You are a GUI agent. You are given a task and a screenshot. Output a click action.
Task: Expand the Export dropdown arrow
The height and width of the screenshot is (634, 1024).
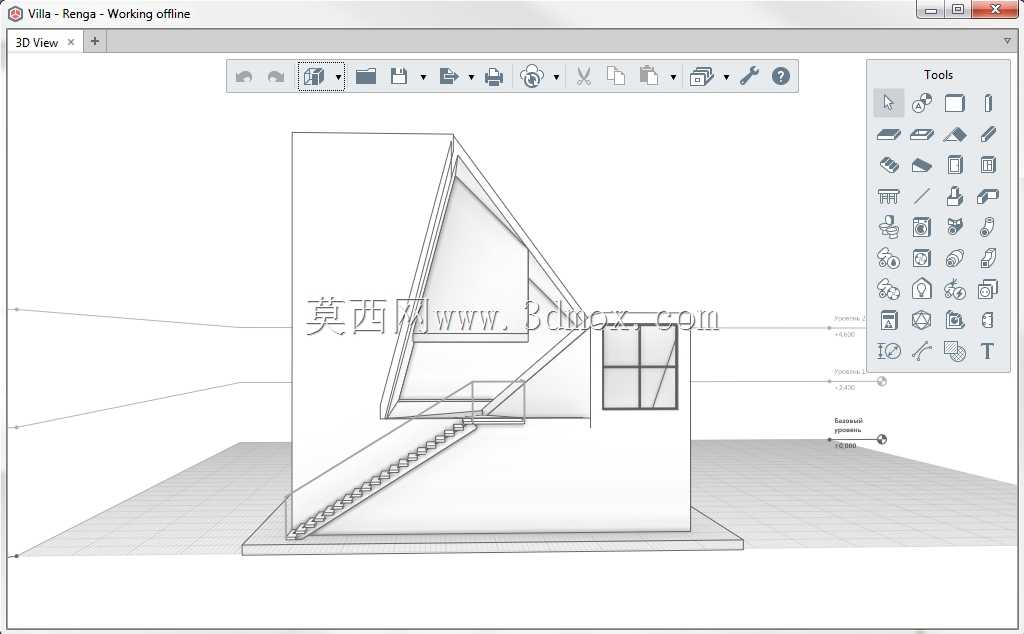point(471,77)
